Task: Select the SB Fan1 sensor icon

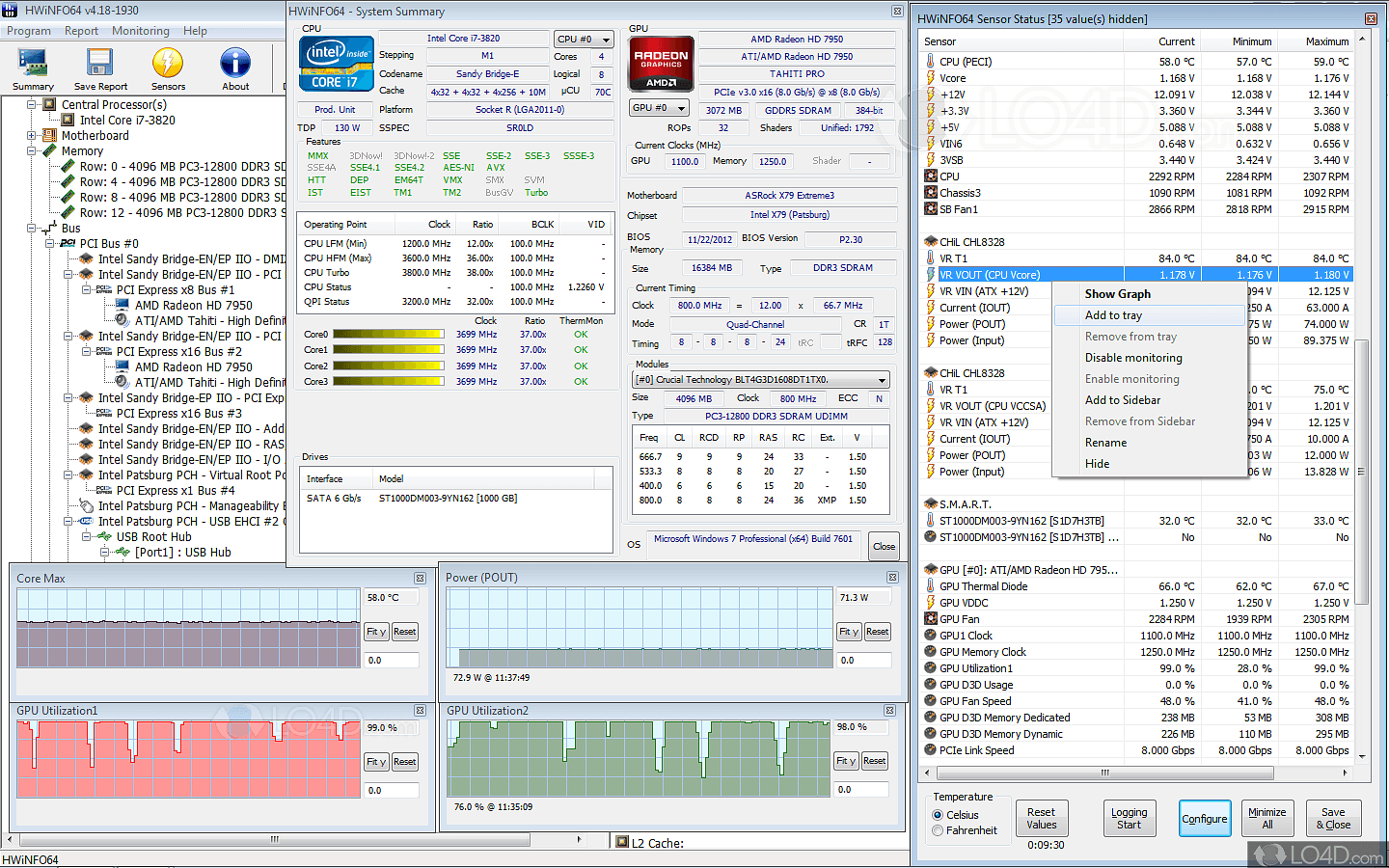Action: tap(931, 209)
